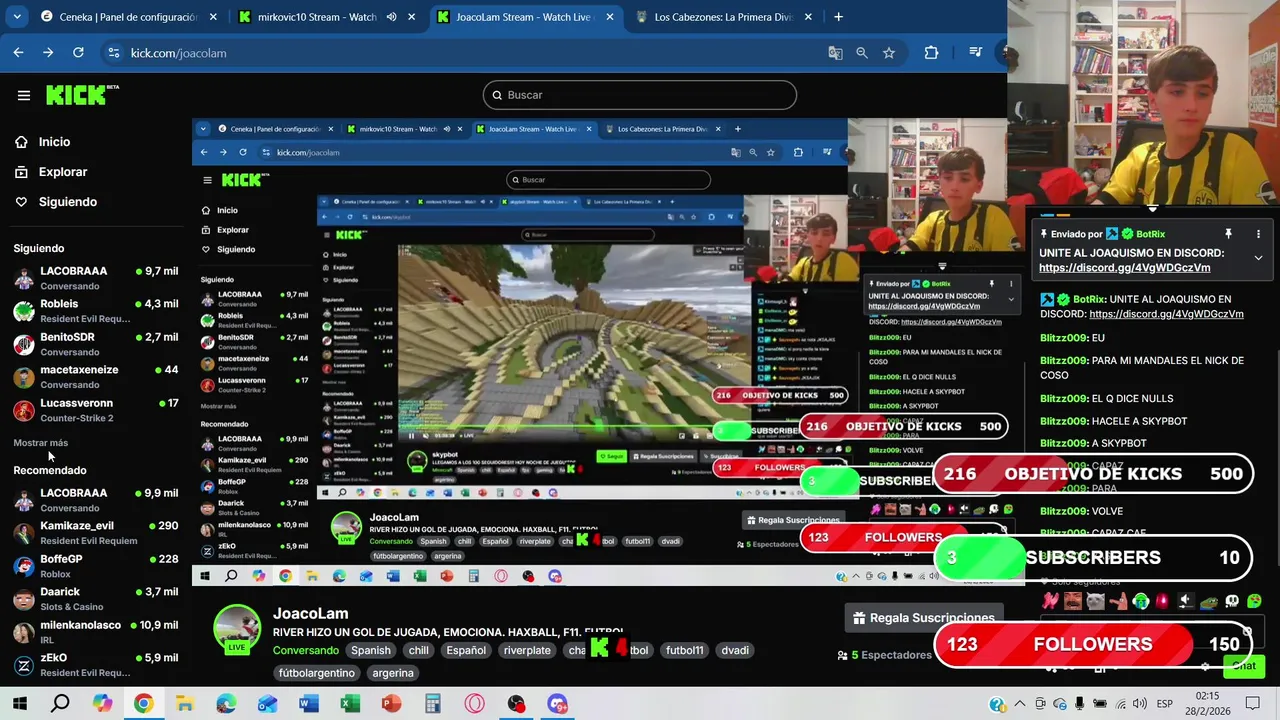Click the translate page icon

point(835,53)
